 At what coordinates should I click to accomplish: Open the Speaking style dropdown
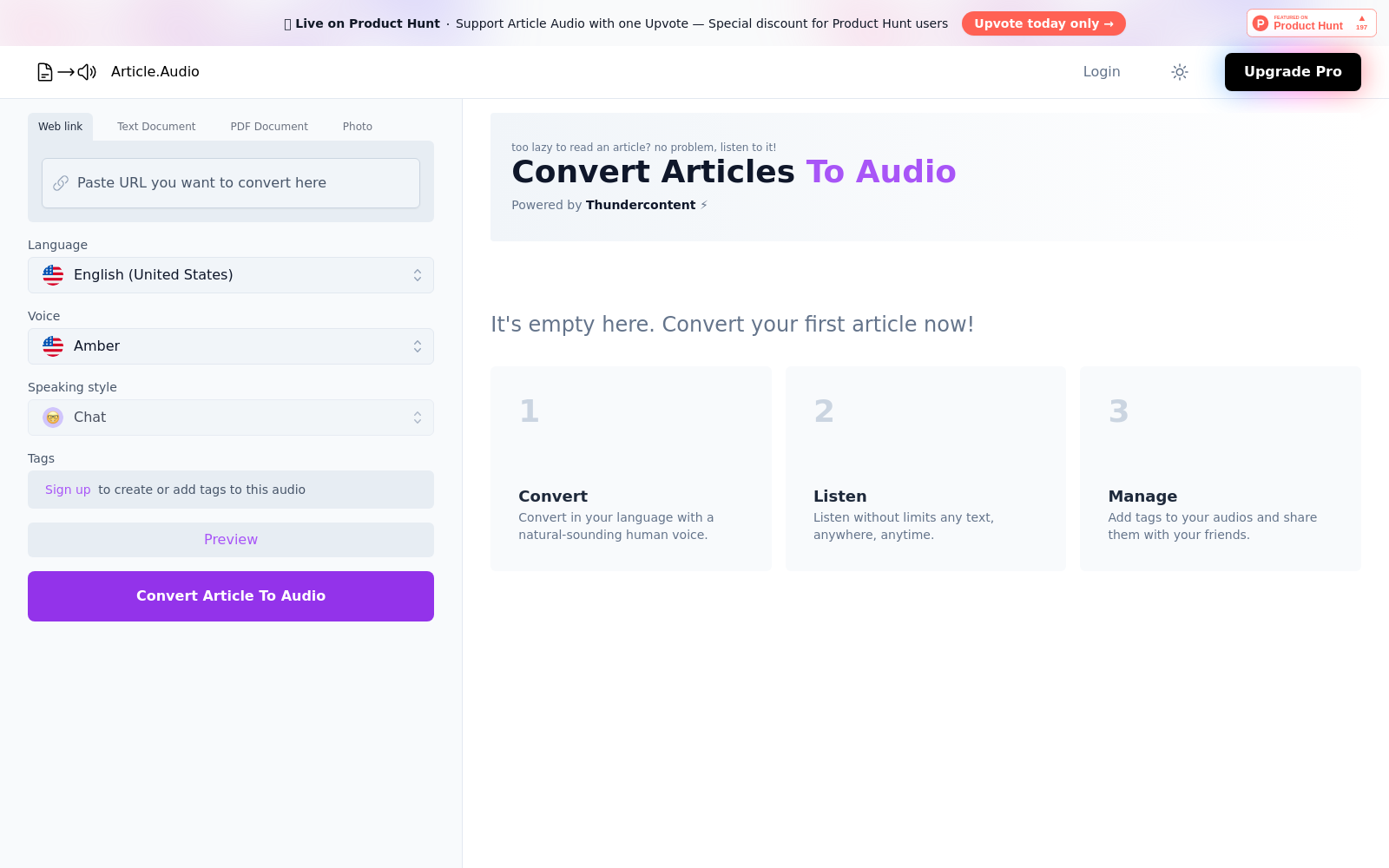pyautogui.click(x=231, y=418)
